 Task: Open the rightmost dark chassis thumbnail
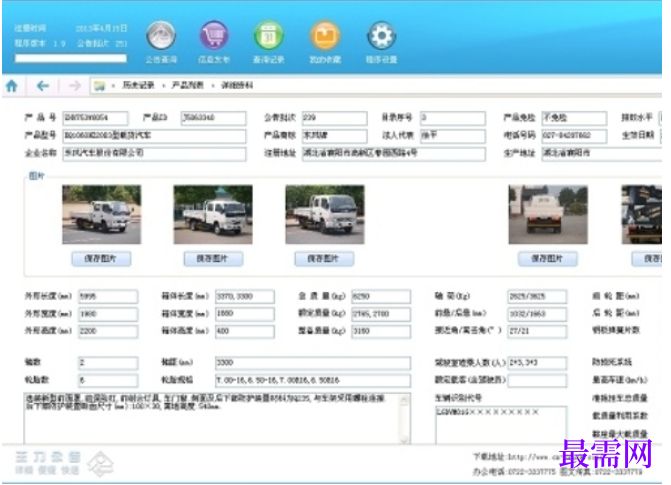coord(641,214)
